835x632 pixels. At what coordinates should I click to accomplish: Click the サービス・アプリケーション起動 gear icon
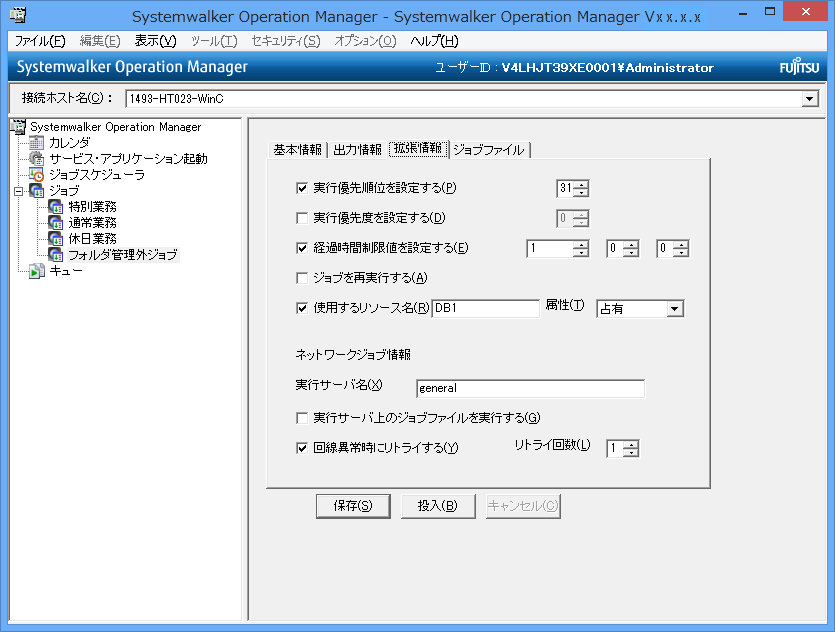pos(37,159)
